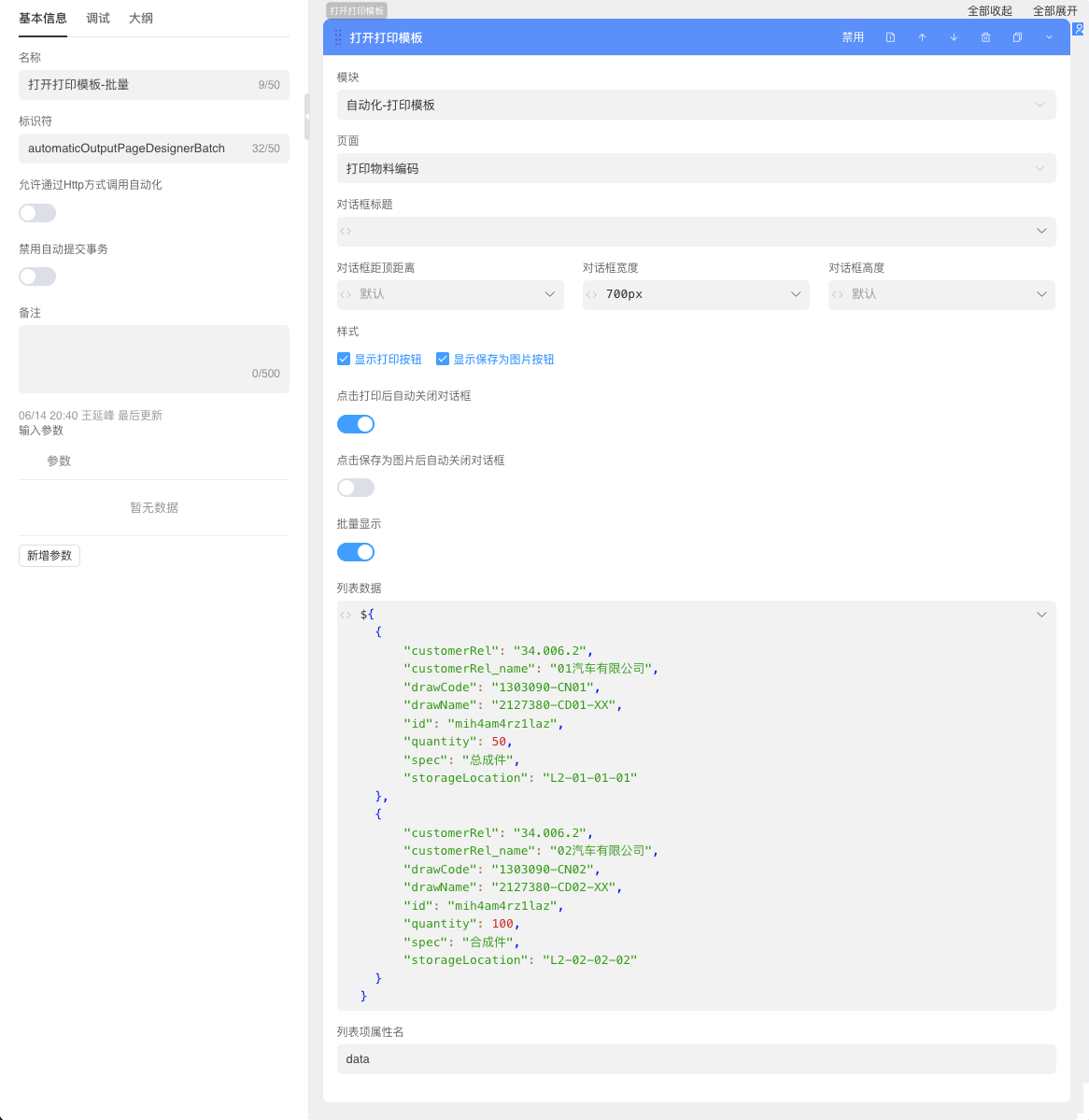This screenshot has height=1120, width=1089.
Task: Click the user icon at the top-right edge
Action: point(1079,29)
